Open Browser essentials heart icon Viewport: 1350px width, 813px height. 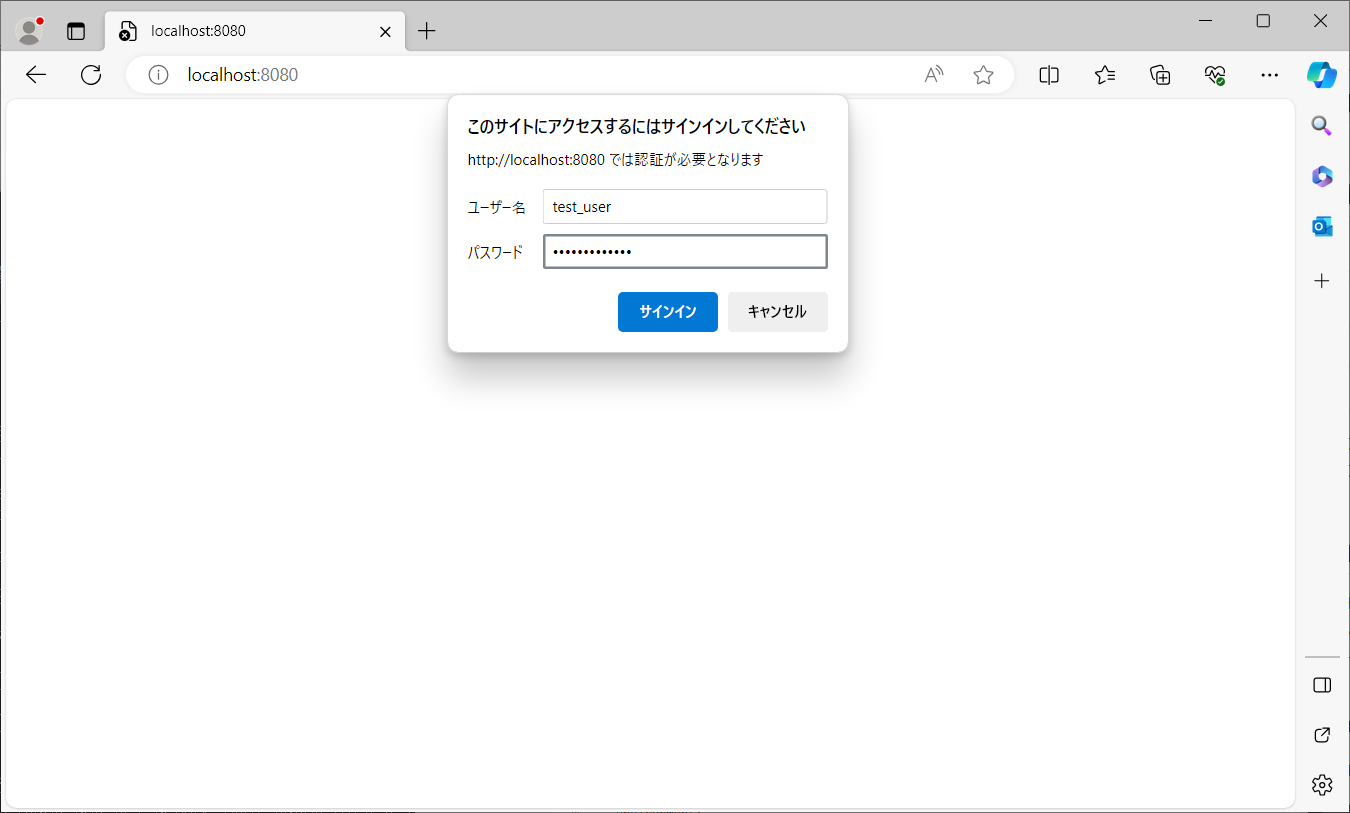pos(1215,75)
